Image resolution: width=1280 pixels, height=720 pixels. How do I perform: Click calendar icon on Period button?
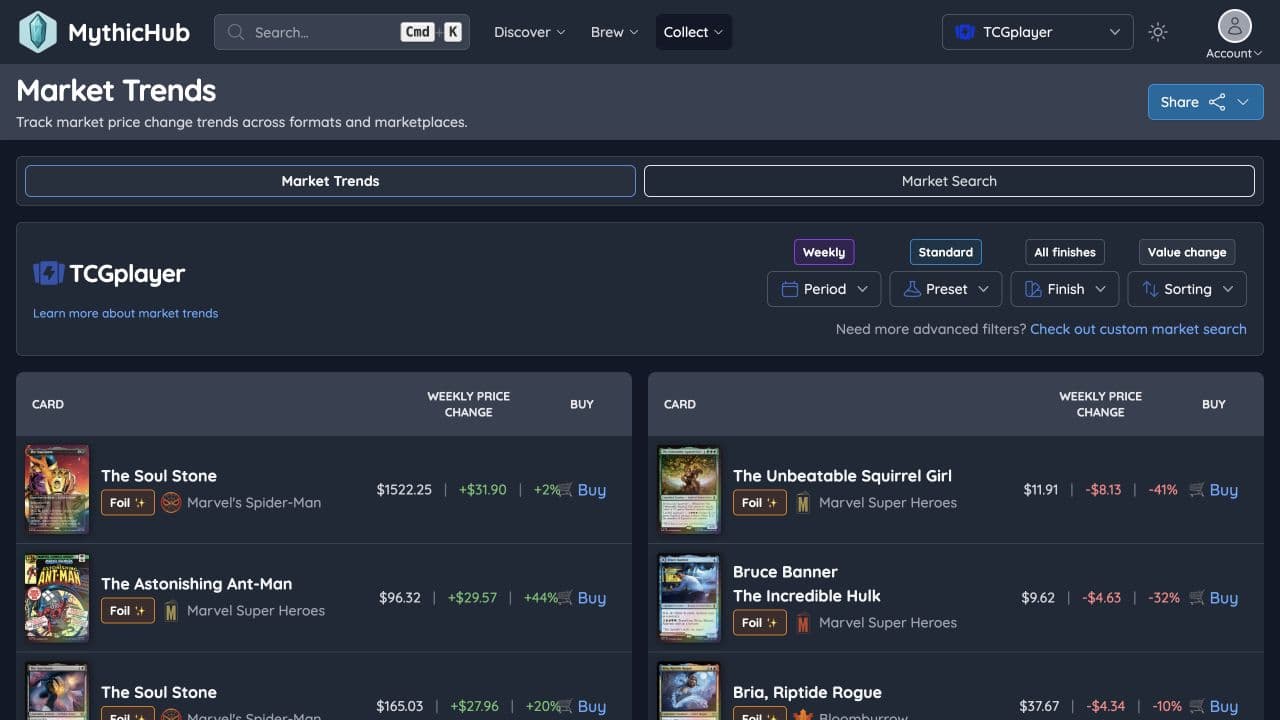[x=789, y=289]
